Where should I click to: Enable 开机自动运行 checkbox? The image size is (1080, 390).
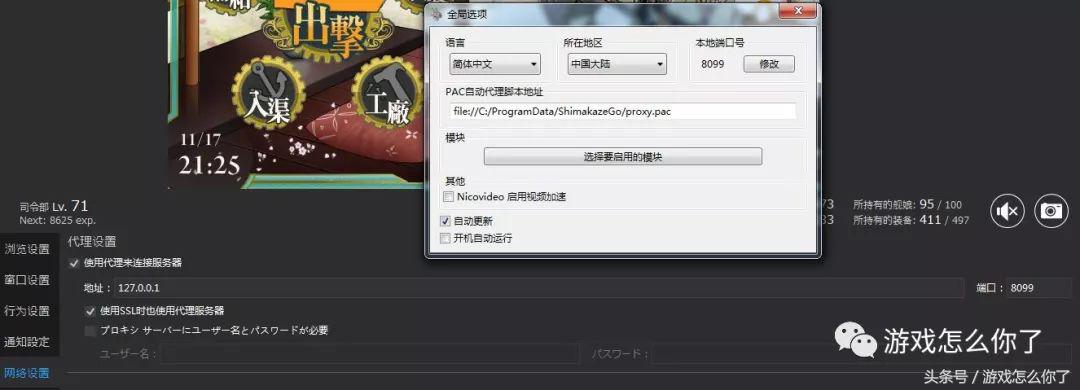coord(445,238)
